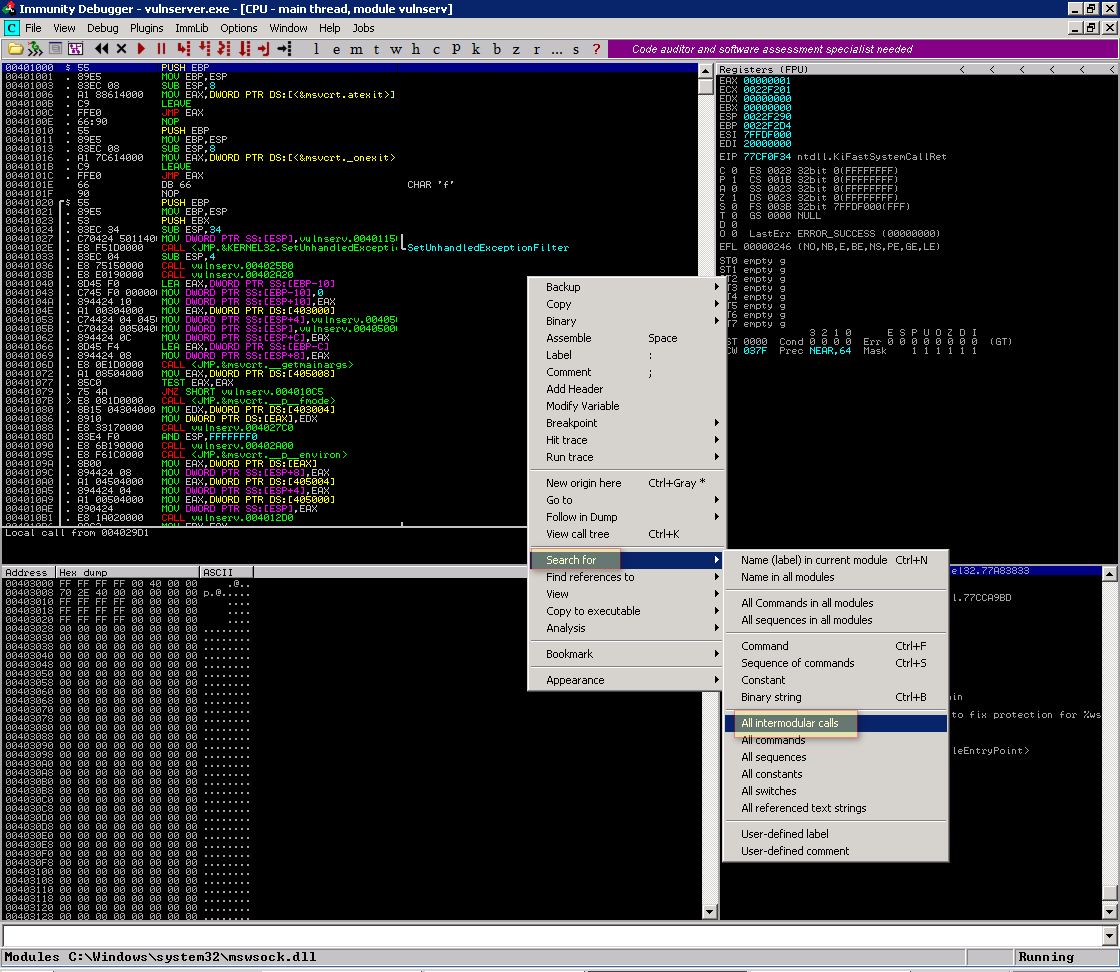
Task: Click the Hex dump column header
Action: click(127, 572)
